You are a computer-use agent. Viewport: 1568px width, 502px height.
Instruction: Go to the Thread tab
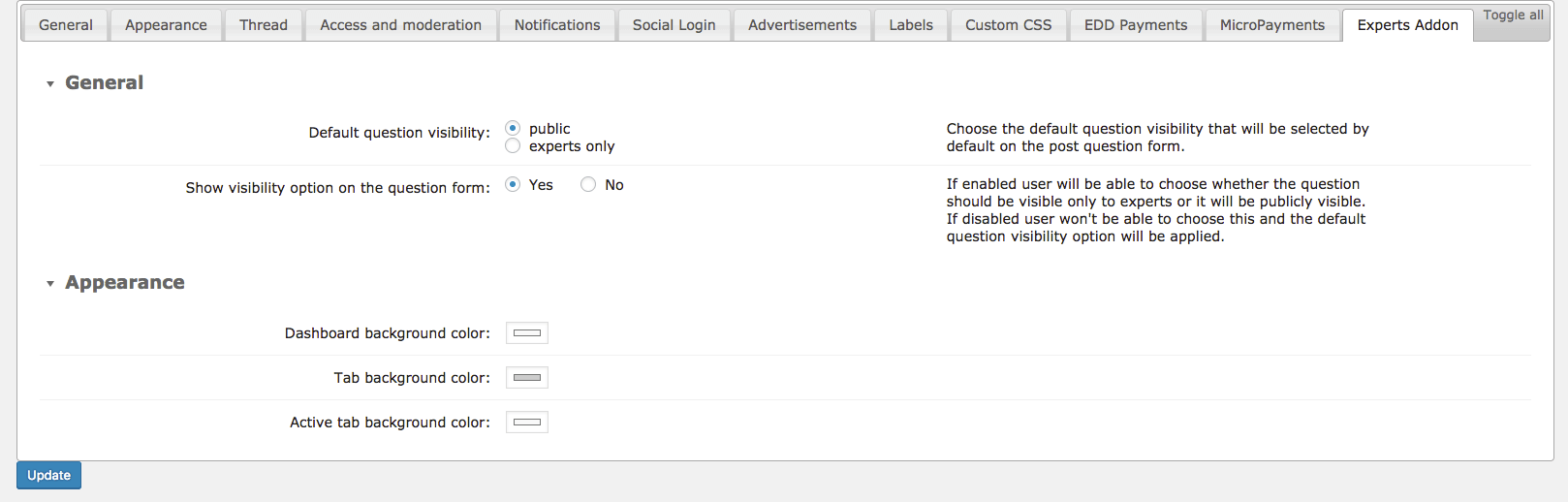click(264, 25)
